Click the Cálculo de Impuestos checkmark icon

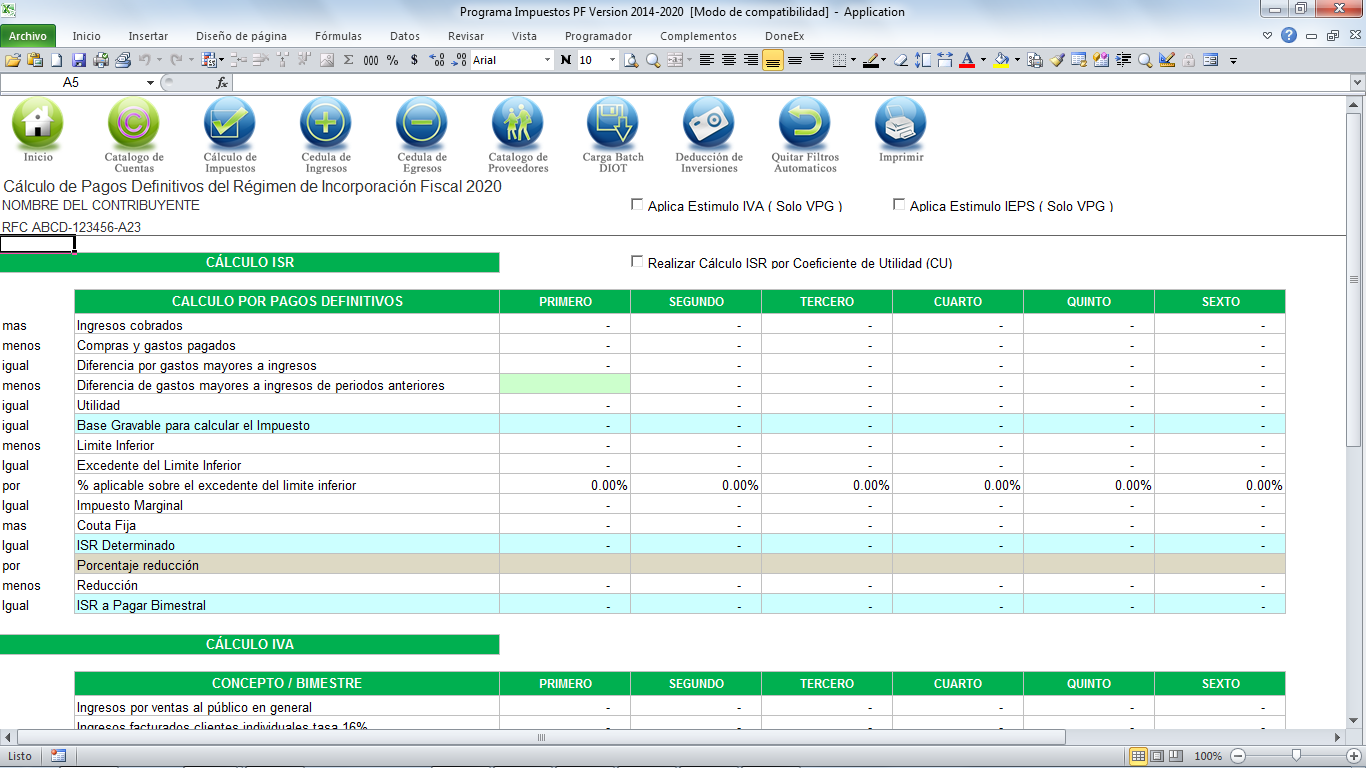[230, 124]
